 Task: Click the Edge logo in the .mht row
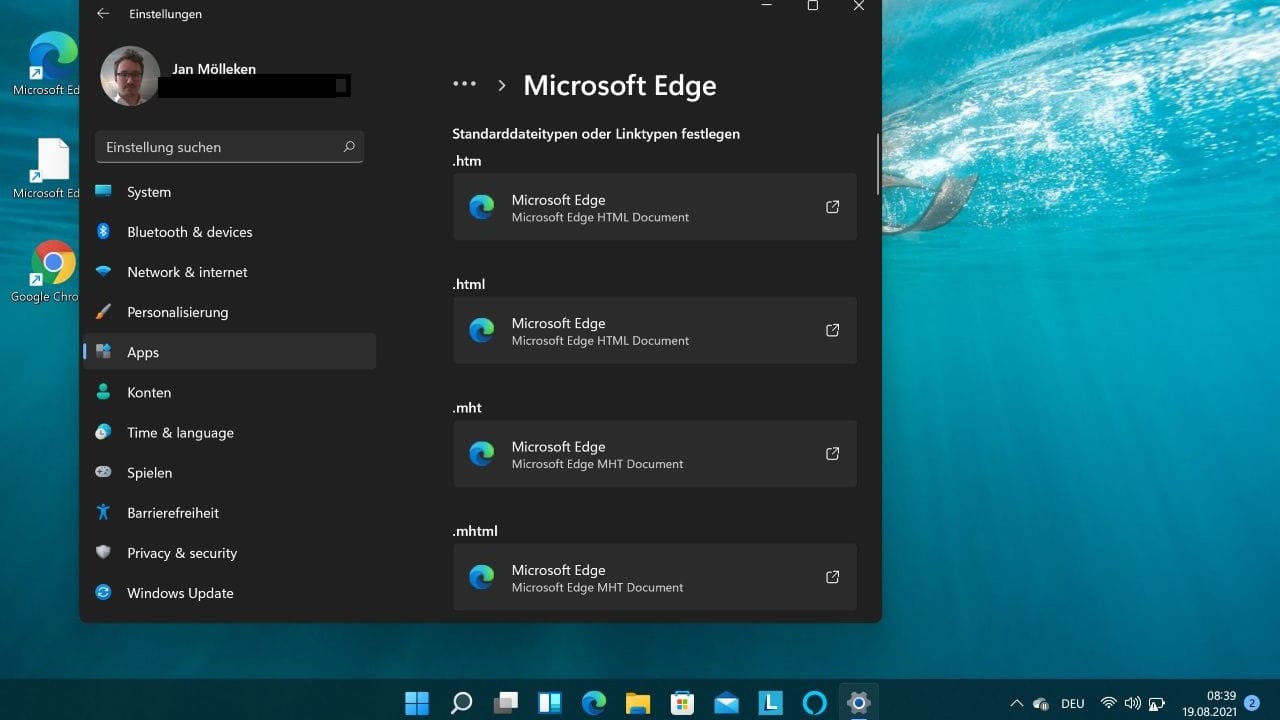(x=482, y=454)
